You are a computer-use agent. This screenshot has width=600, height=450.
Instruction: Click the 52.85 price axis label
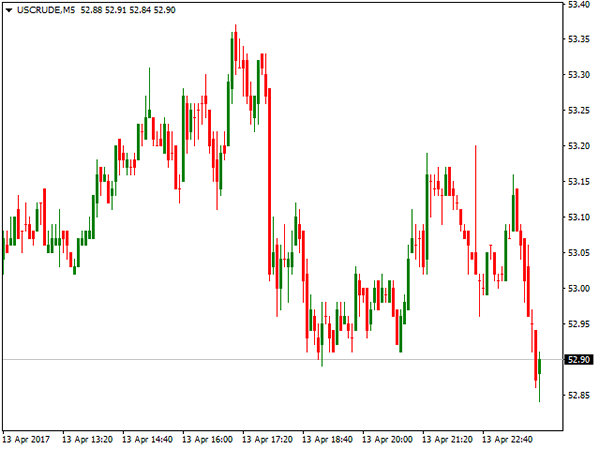pyautogui.click(x=579, y=395)
